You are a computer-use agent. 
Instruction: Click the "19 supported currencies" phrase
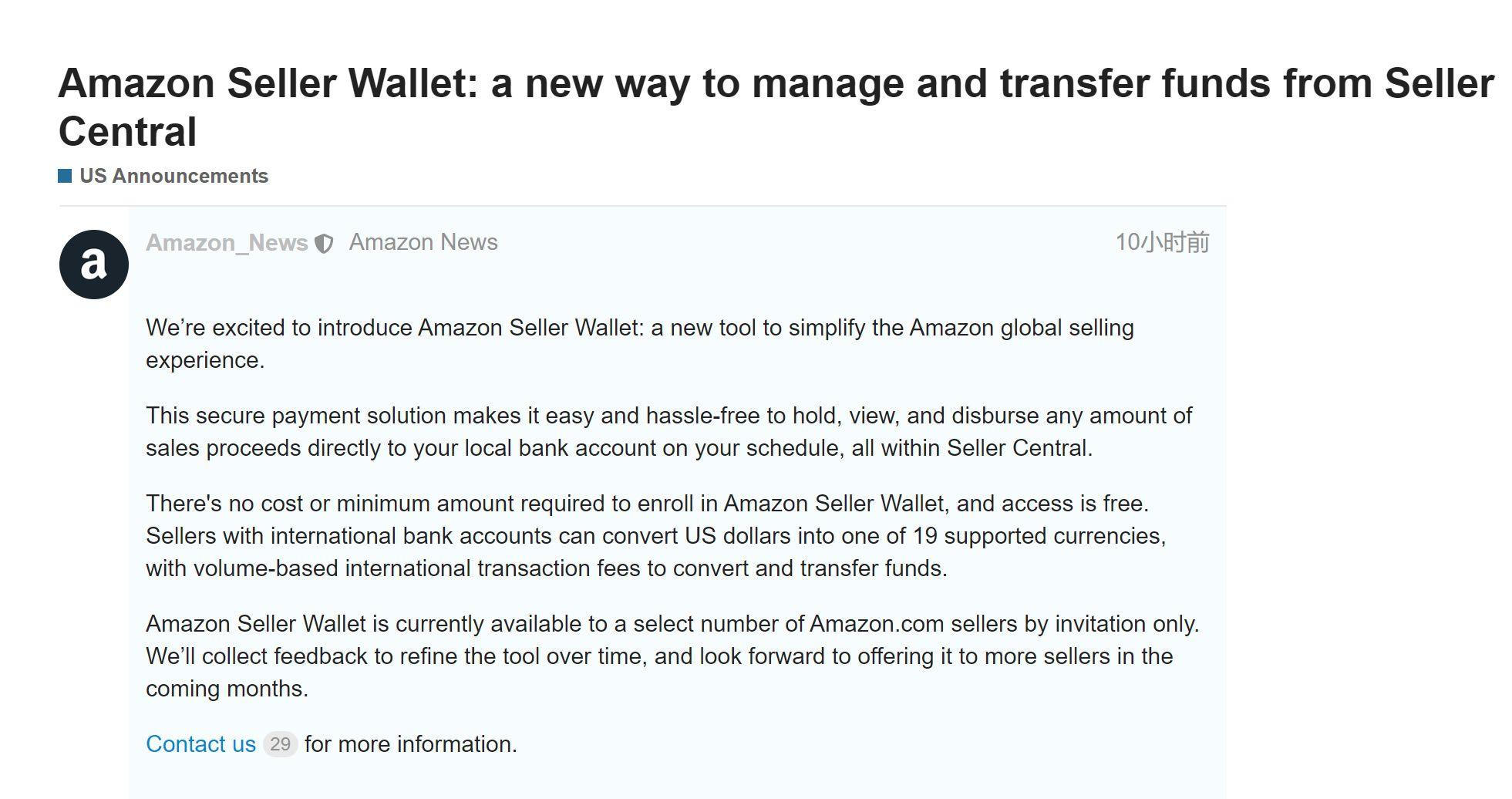pos(1037,536)
